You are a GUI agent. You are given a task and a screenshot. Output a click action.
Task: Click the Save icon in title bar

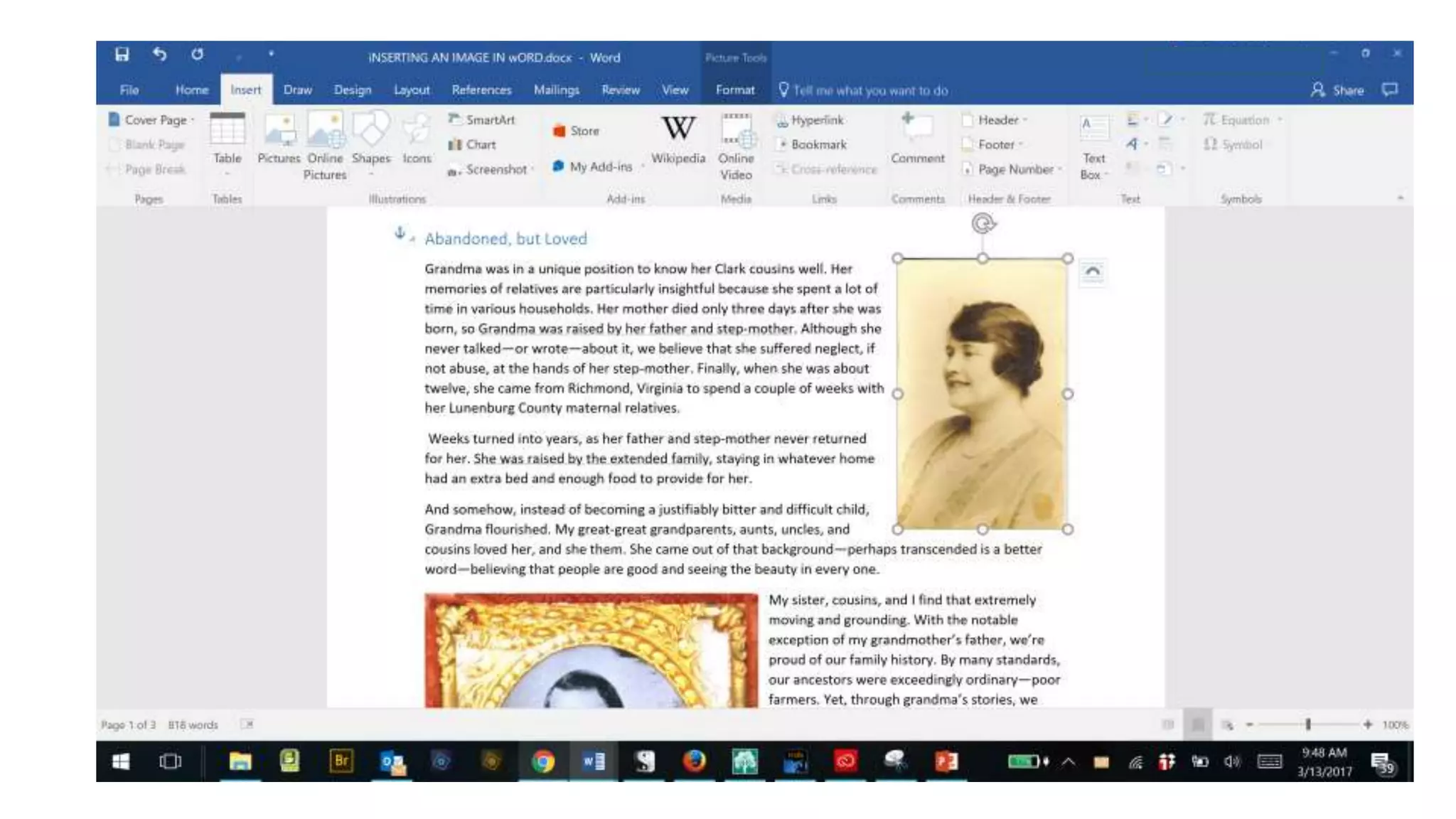122,55
